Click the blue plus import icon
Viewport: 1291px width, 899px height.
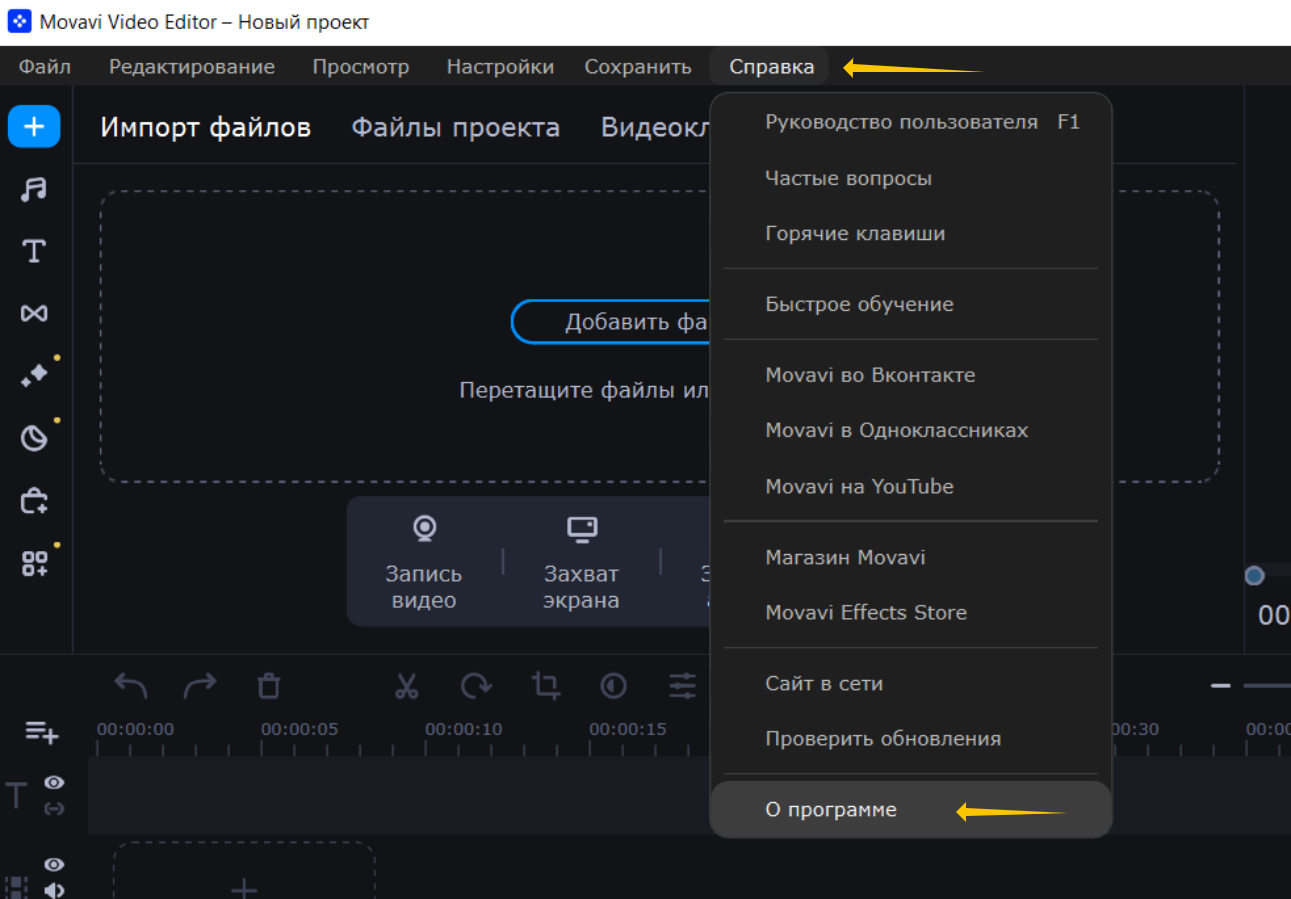[x=34, y=126]
